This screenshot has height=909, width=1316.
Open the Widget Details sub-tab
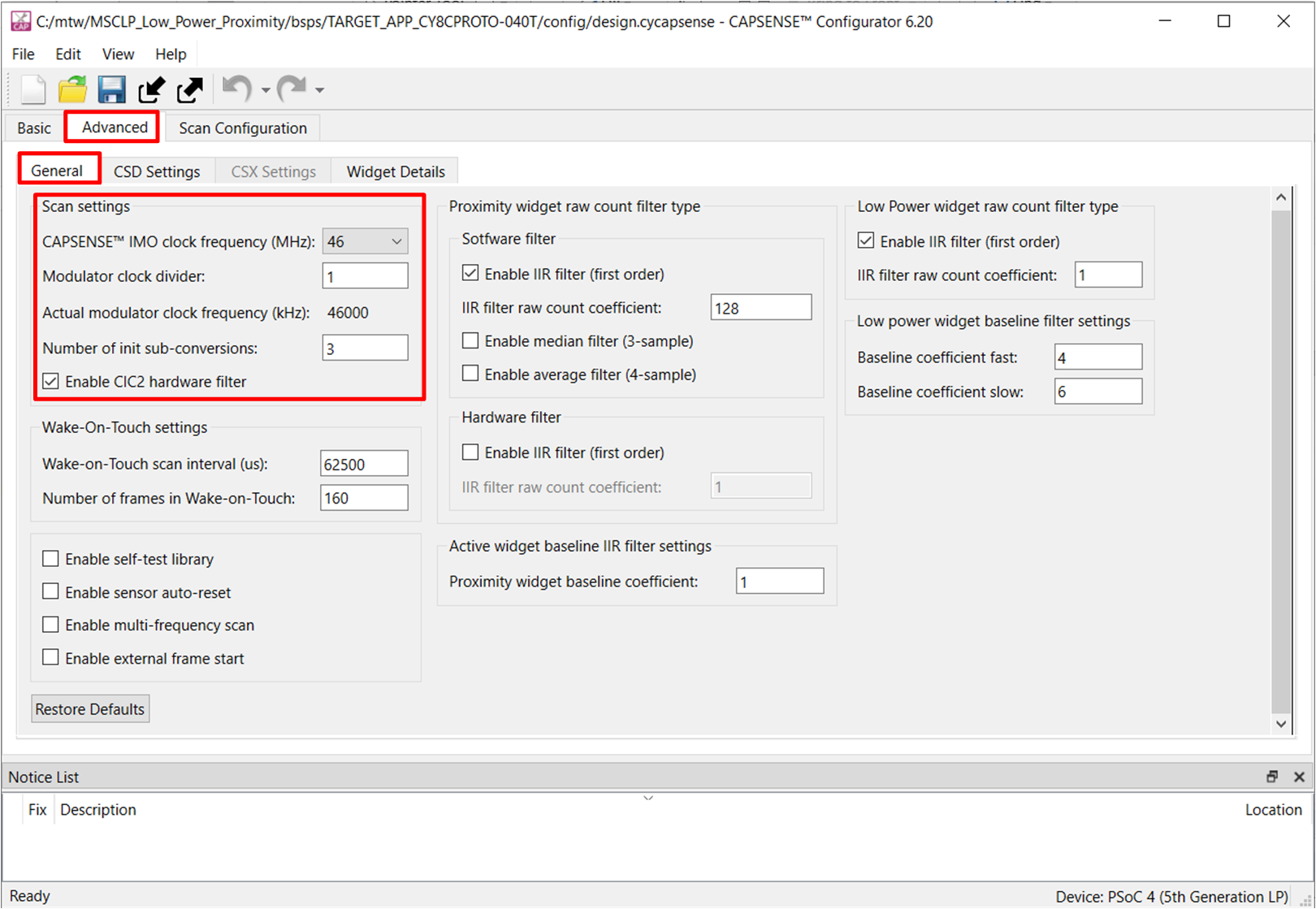396,171
